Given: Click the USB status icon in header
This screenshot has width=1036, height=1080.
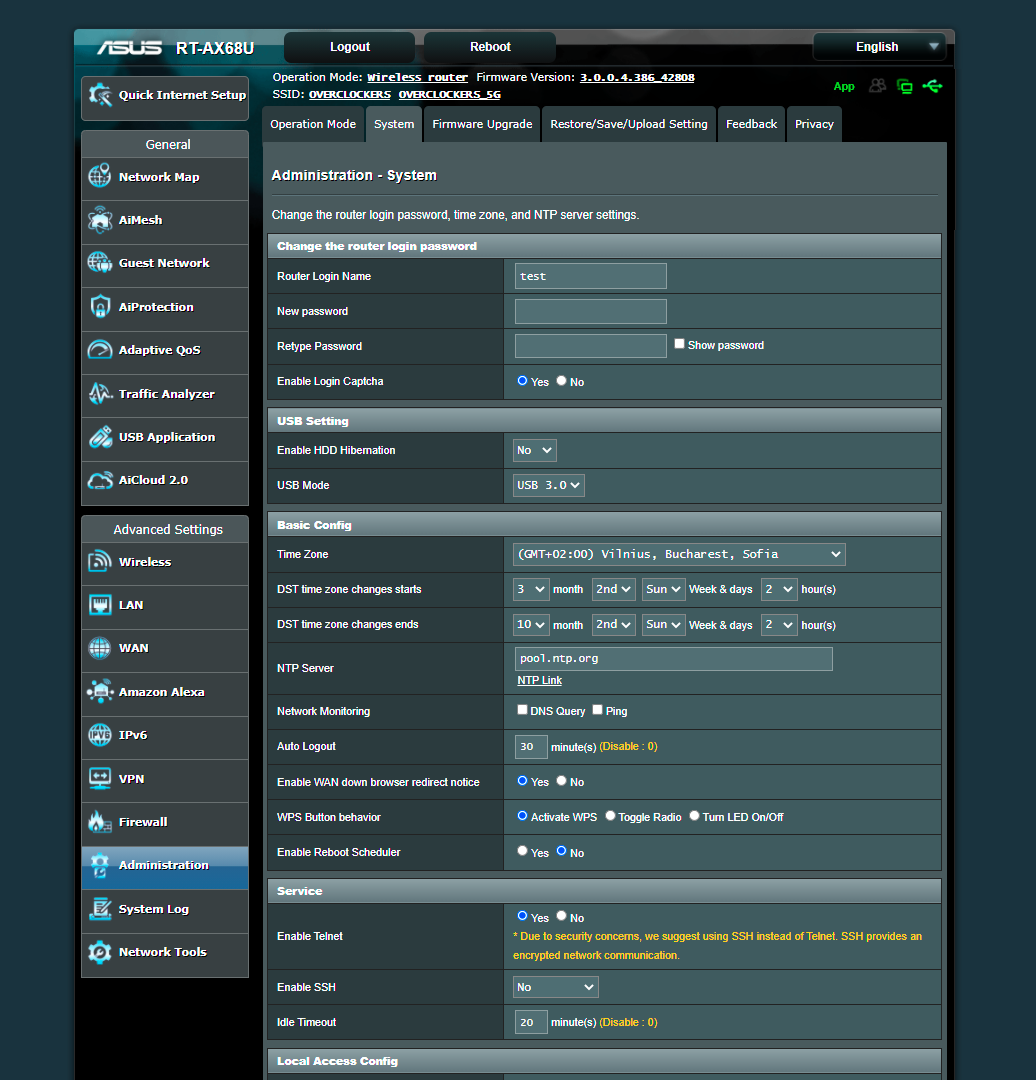Looking at the screenshot, I should pos(932,86).
